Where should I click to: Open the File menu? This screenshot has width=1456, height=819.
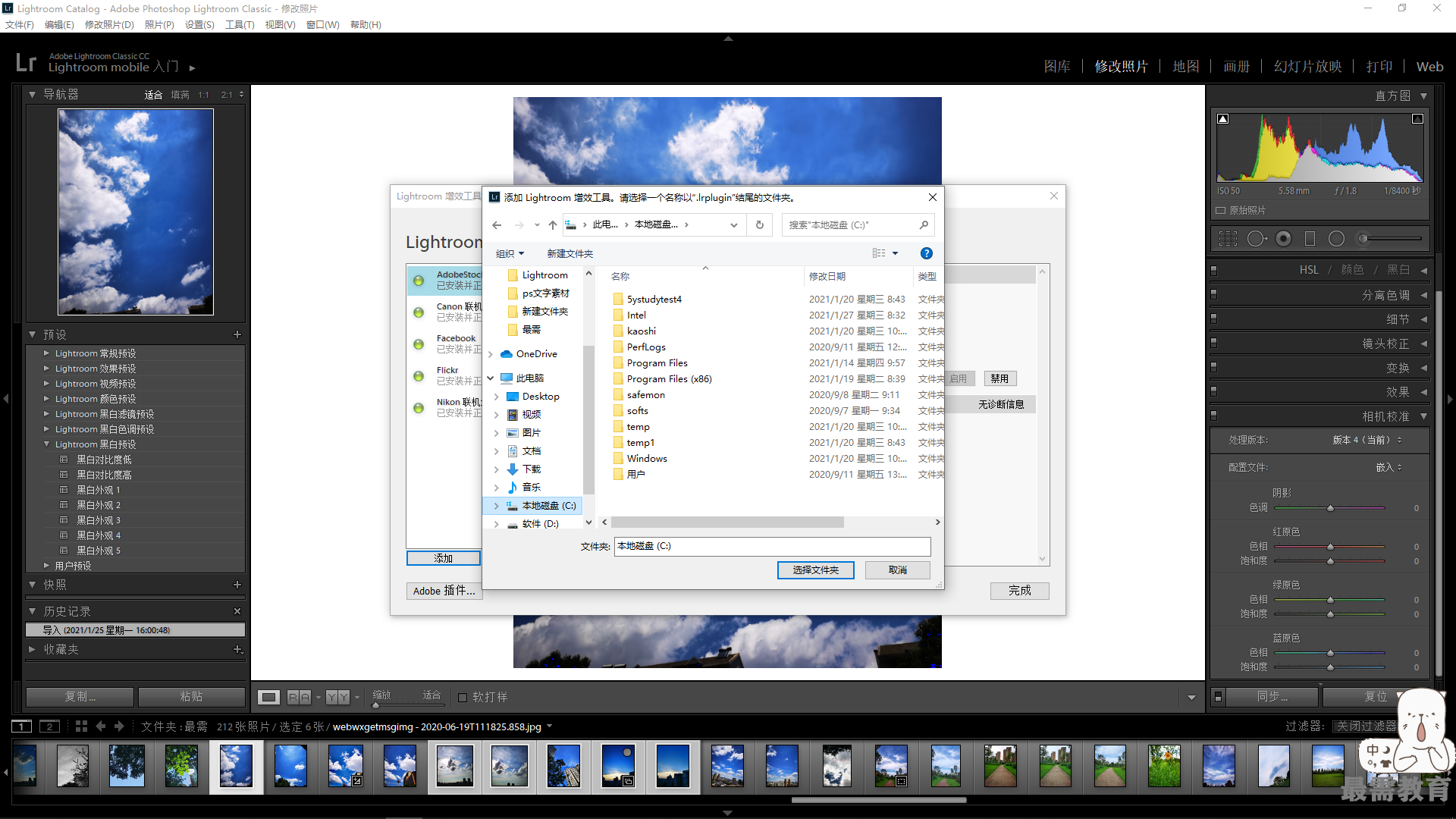click(x=20, y=24)
